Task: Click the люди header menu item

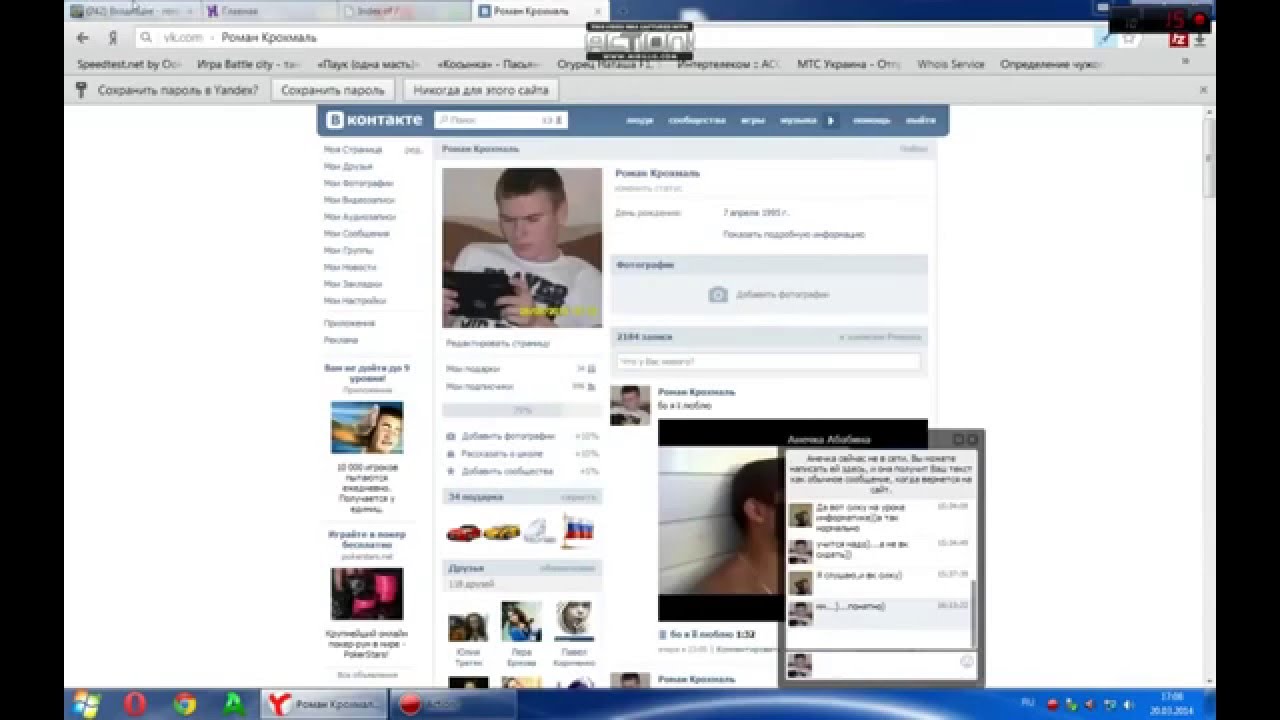Action: click(639, 120)
